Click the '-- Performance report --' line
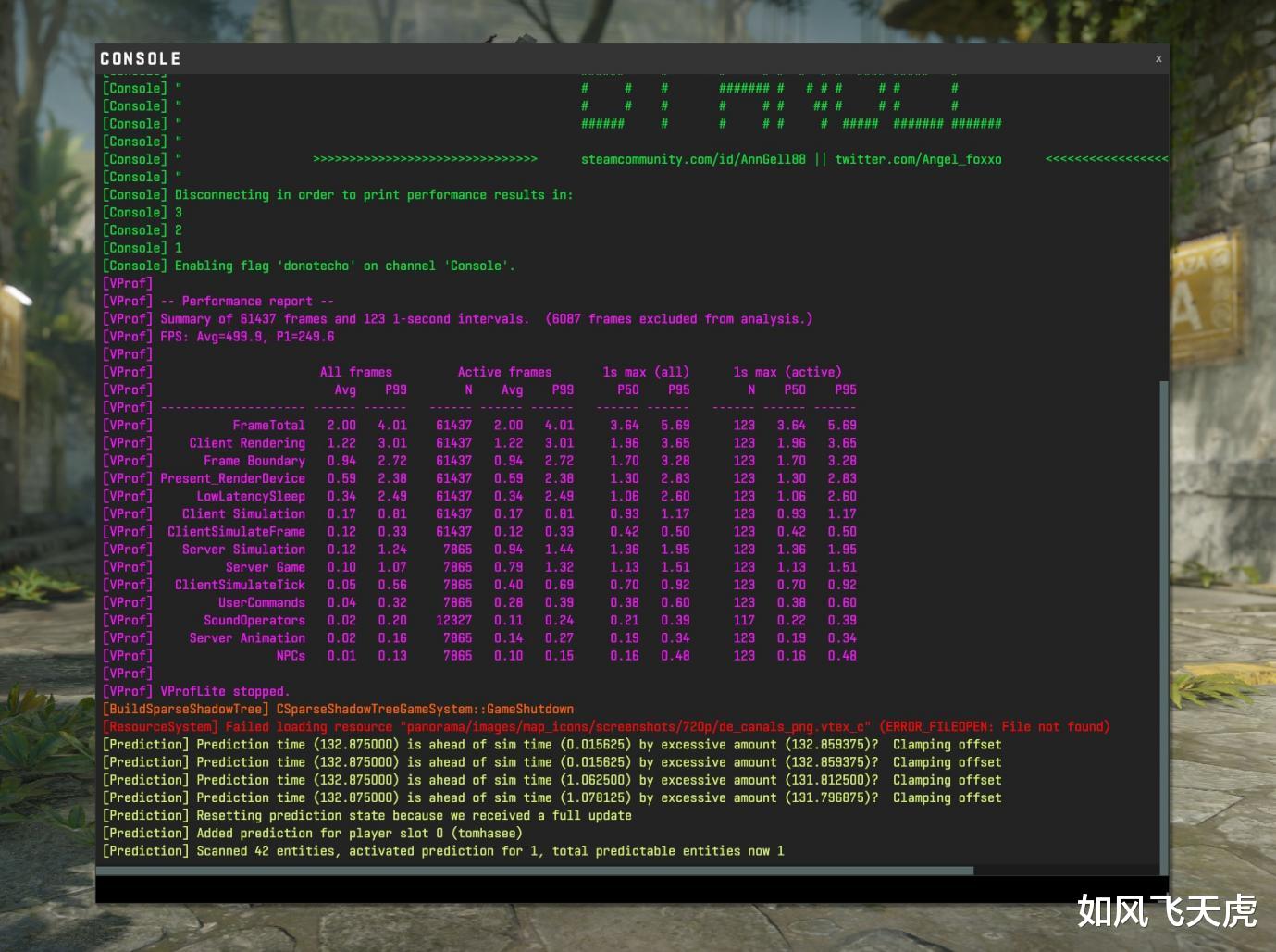The image size is (1276, 952). [x=218, y=302]
